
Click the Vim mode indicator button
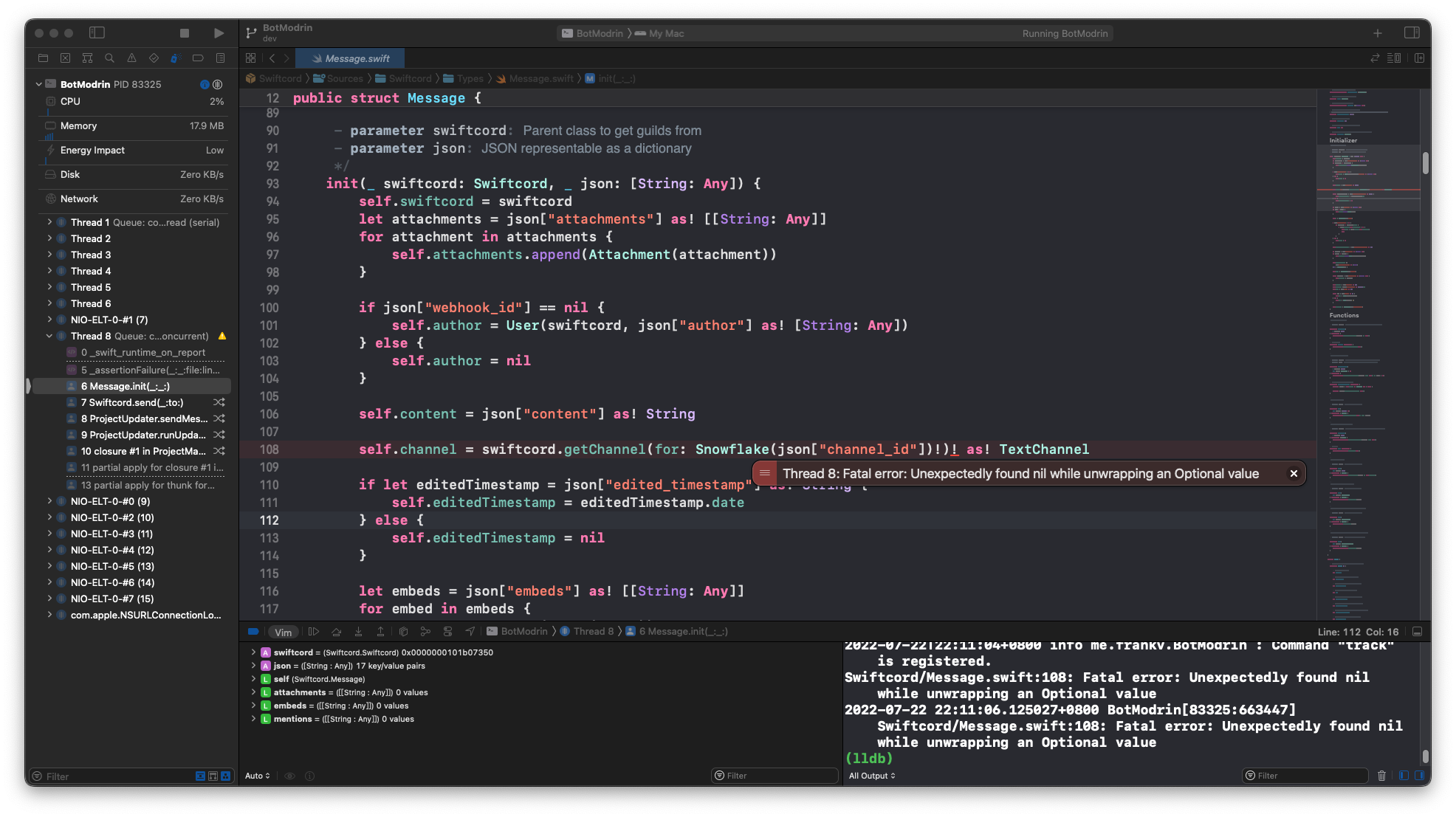click(283, 632)
